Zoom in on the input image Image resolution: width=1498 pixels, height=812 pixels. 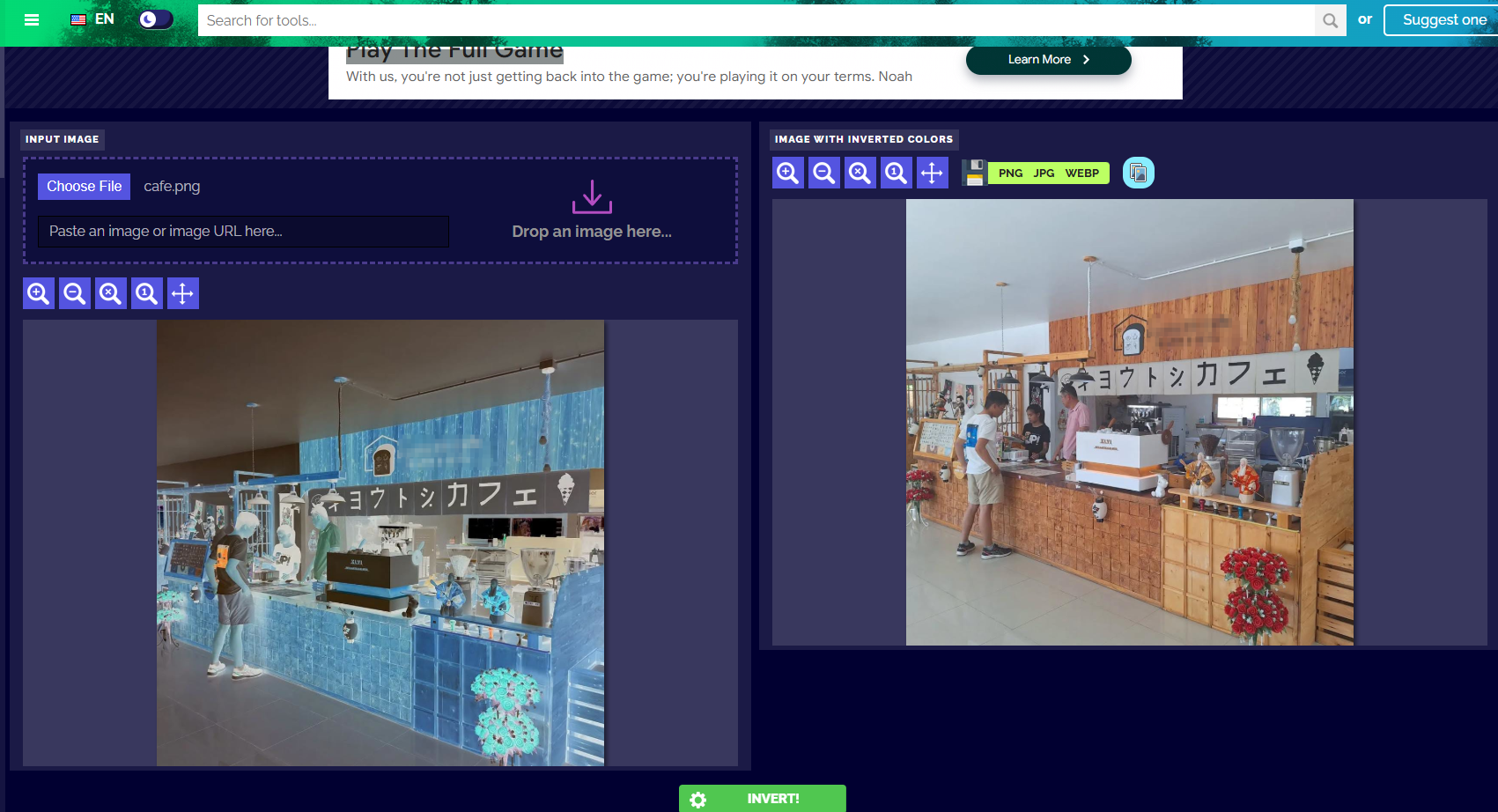(39, 293)
